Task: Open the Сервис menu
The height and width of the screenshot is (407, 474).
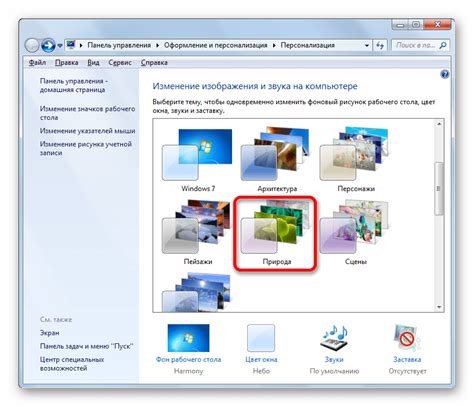Action: pyautogui.click(x=120, y=62)
